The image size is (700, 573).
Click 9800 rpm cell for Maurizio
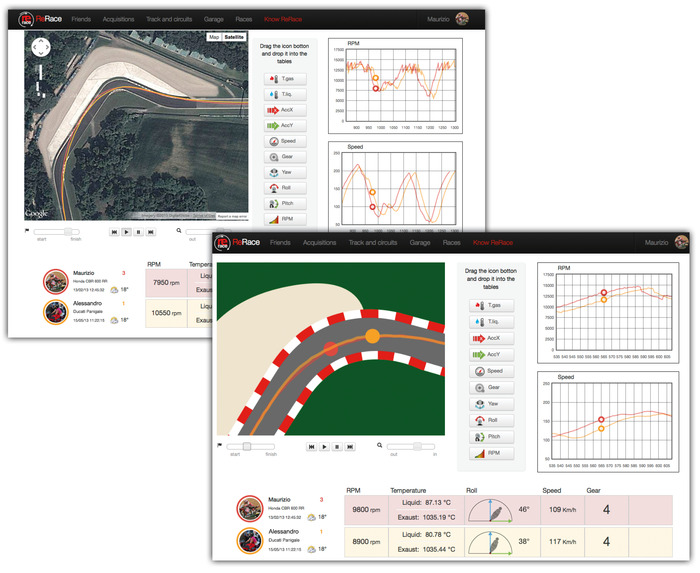[x=366, y=510]
